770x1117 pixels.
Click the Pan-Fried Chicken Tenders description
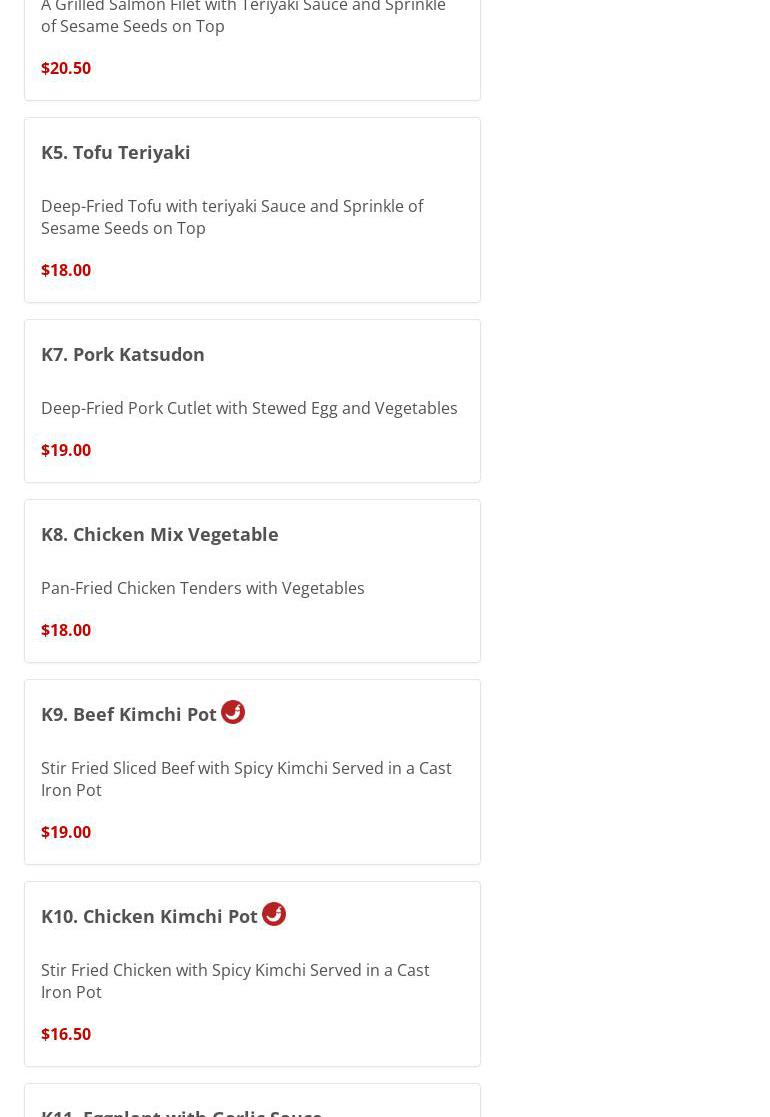pyautogui.click(x=203, y=588)
